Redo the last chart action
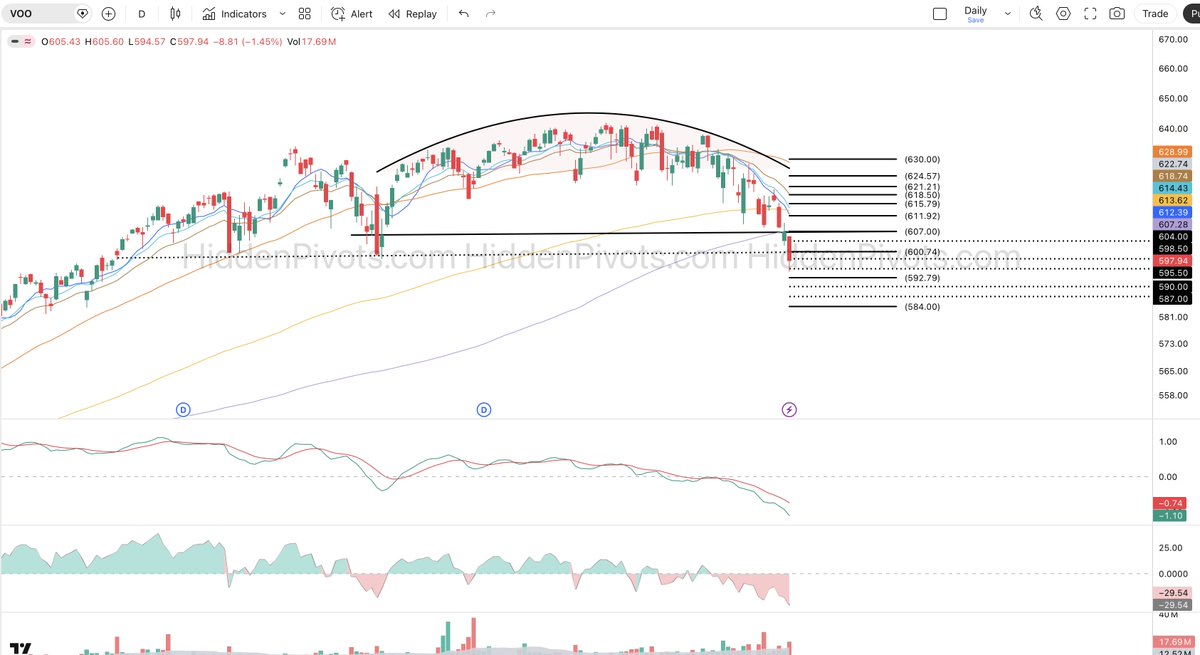The width and height of the screenshot is (1200, 655). [x=490, y=14]
